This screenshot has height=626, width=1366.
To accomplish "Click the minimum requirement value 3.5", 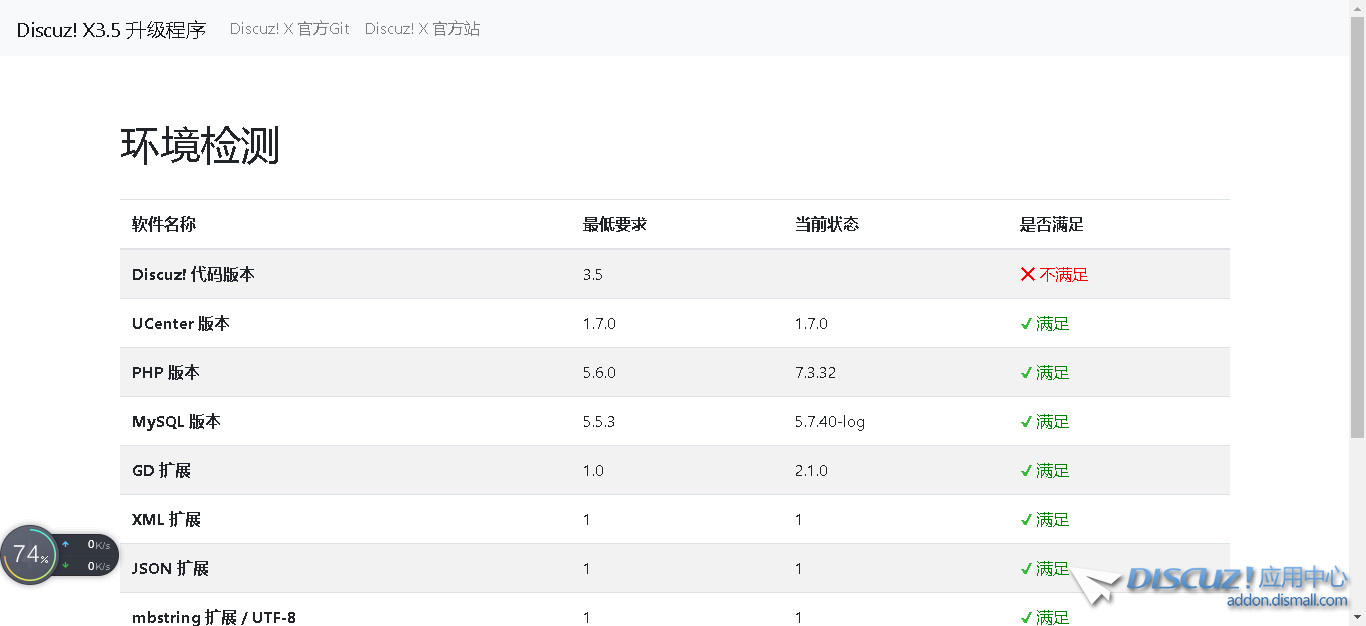I will click(593, 274).
